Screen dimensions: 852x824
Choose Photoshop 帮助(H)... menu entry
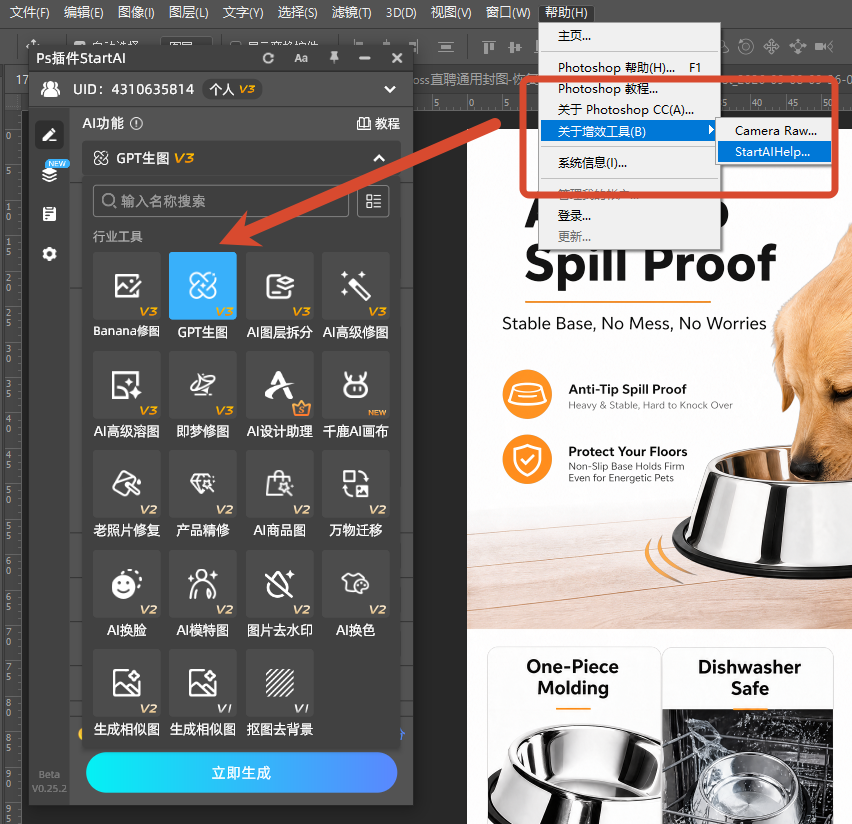(x=629, y=67)
